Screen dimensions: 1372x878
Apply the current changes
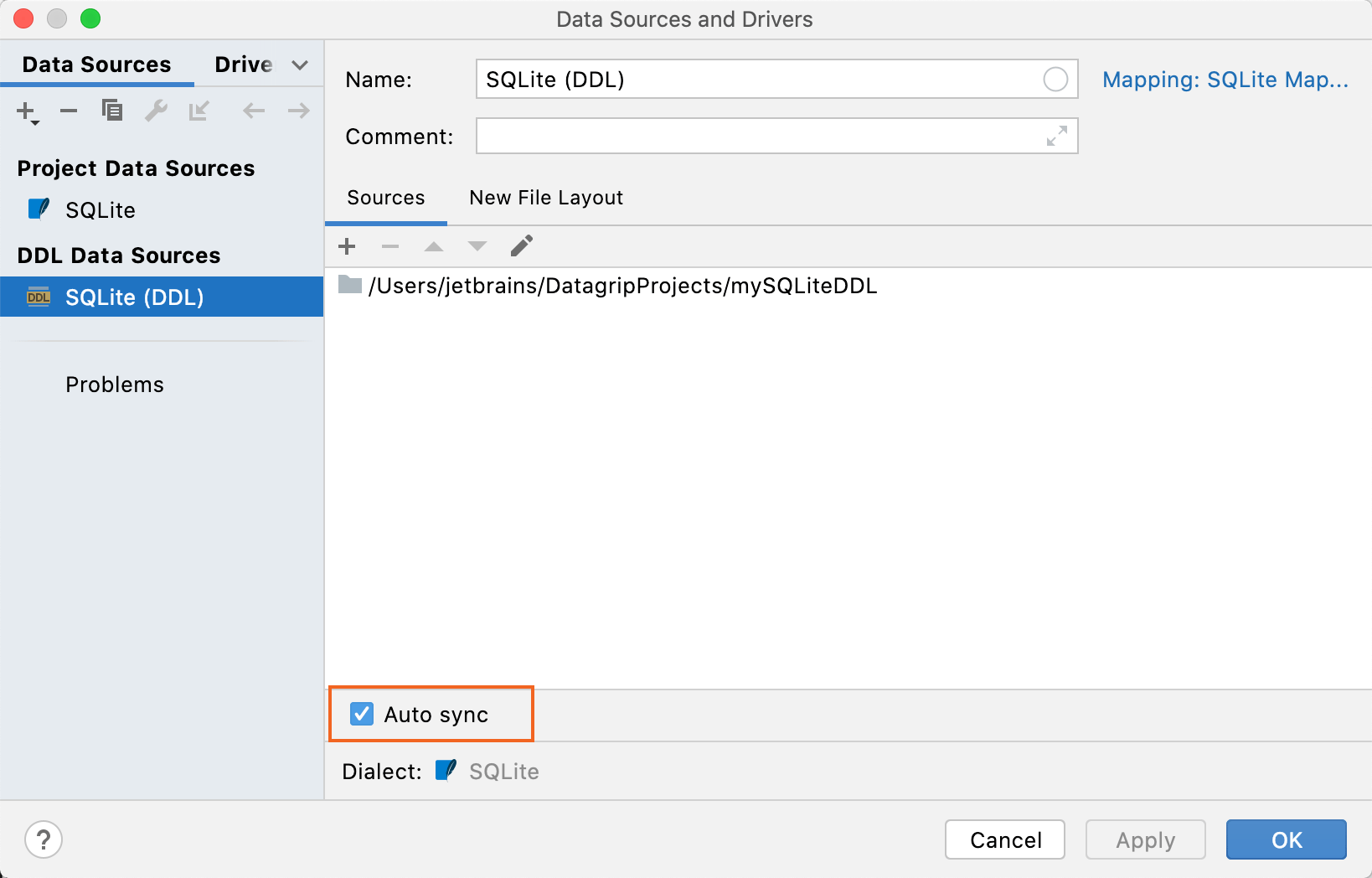(1145, 839)
